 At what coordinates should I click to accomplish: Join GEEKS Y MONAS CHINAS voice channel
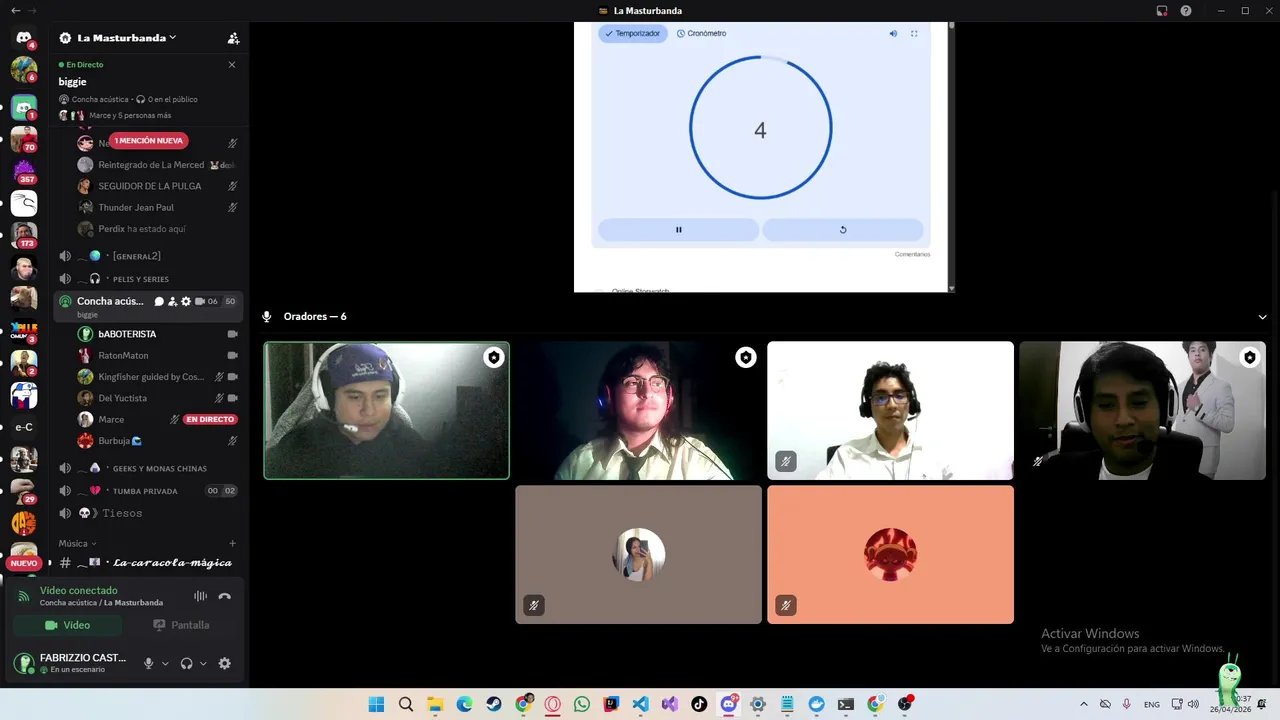point(148,468)
